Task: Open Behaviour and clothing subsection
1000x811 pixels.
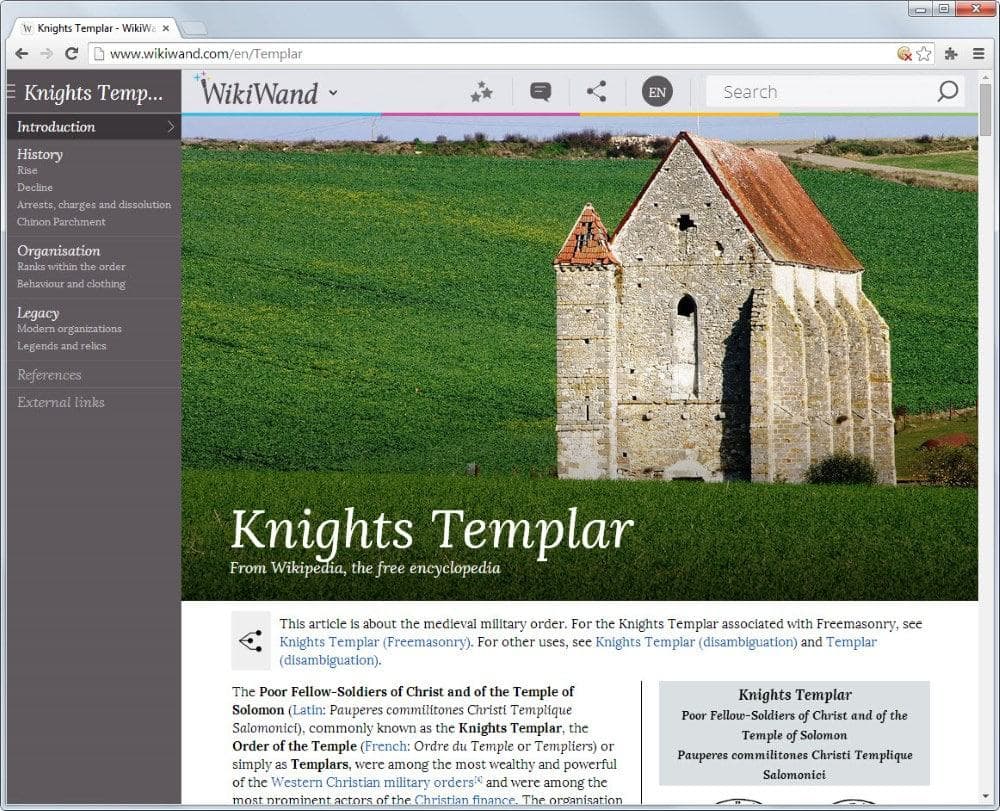Action: coord(71,284)
